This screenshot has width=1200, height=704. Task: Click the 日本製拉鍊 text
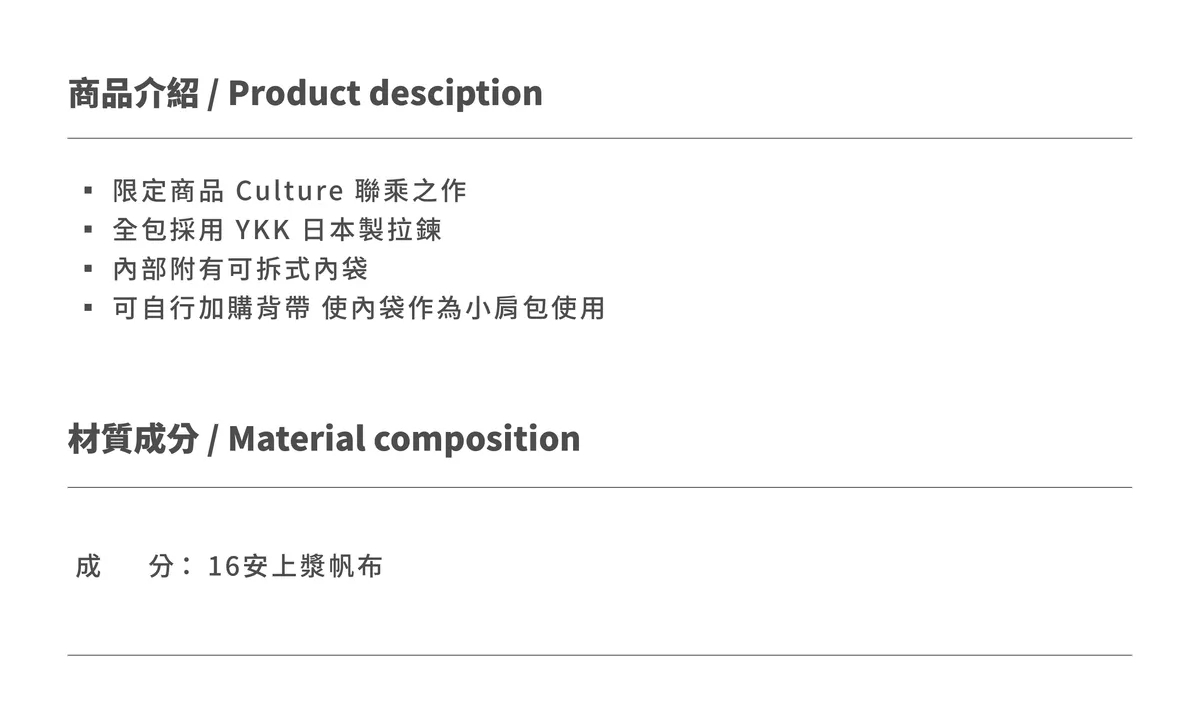372,230
